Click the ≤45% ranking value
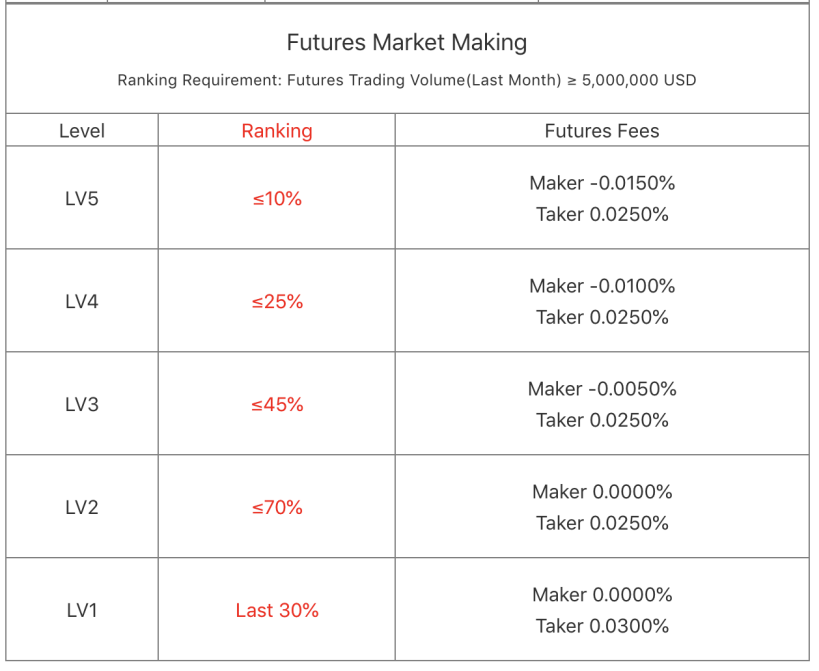The width and height of the screenshot is (819, 671). point(277,405)
